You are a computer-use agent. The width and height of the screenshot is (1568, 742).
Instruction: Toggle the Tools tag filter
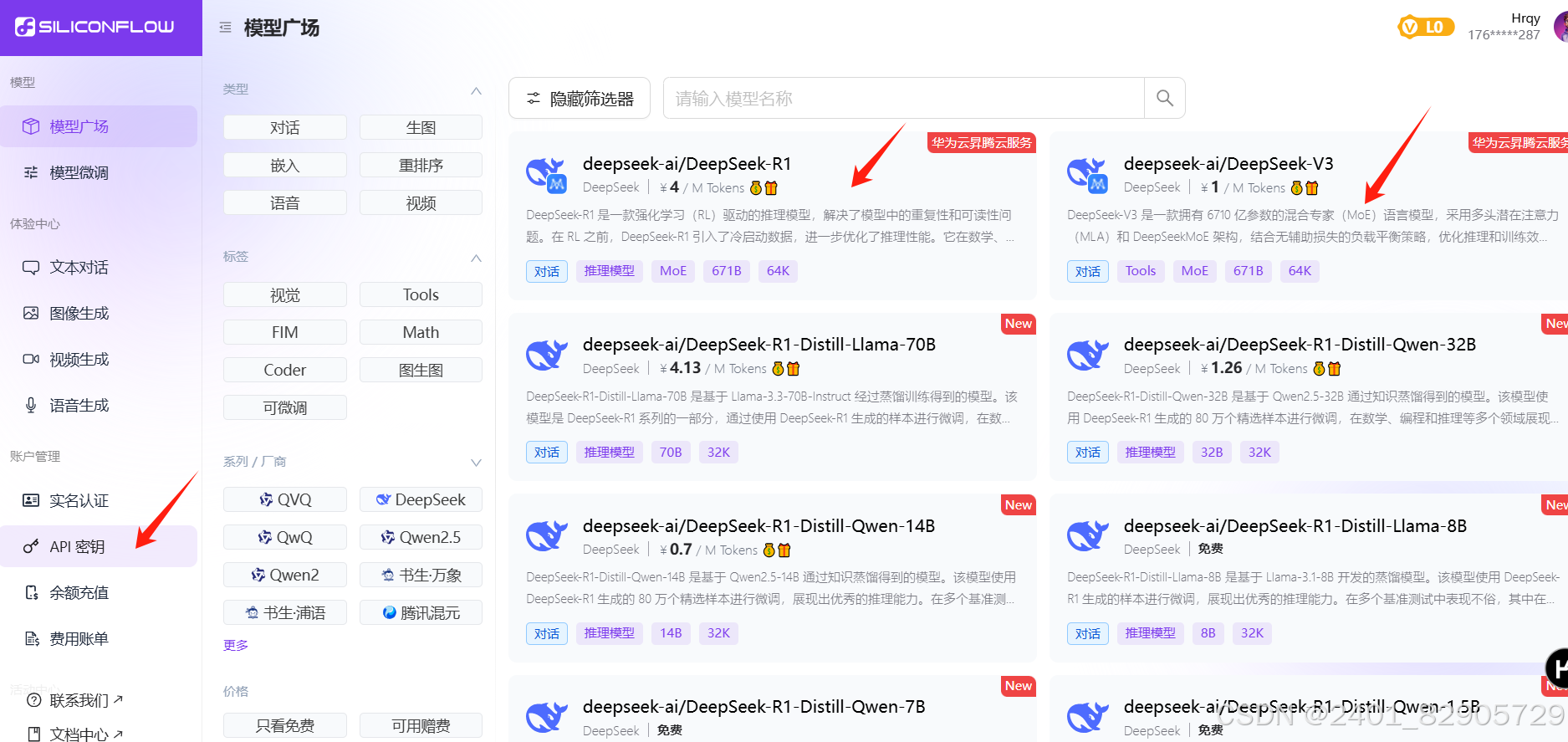421,294
